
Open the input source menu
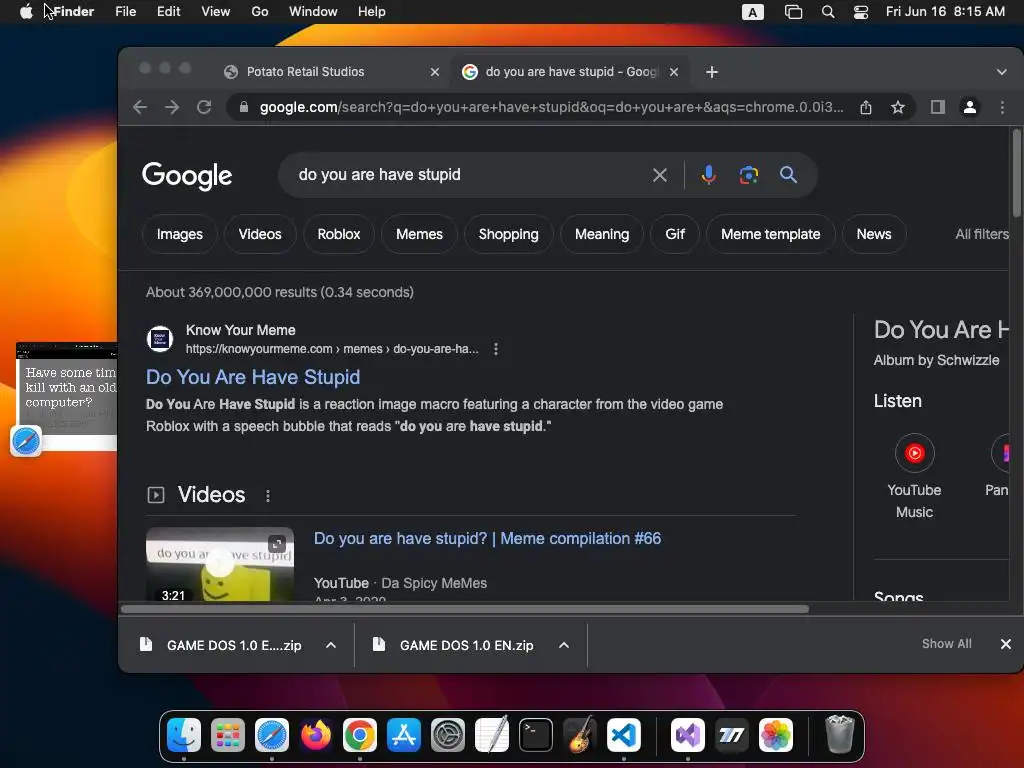(752, 12)
